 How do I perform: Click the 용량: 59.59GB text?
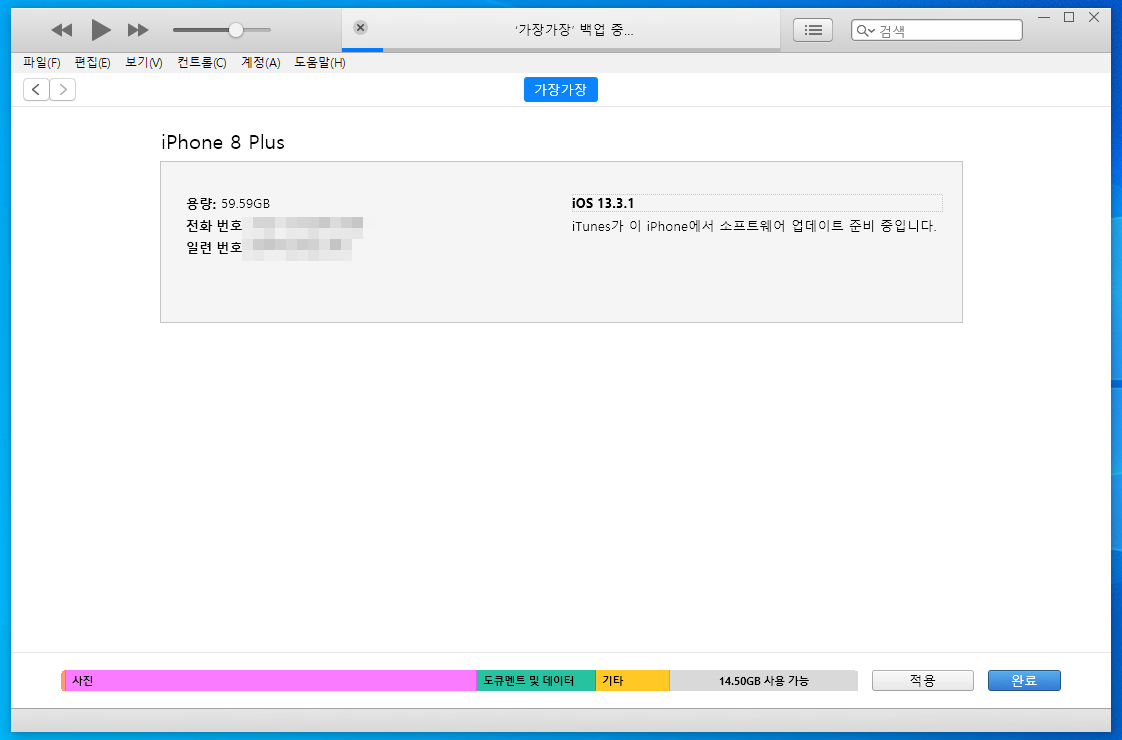(228, 203)
